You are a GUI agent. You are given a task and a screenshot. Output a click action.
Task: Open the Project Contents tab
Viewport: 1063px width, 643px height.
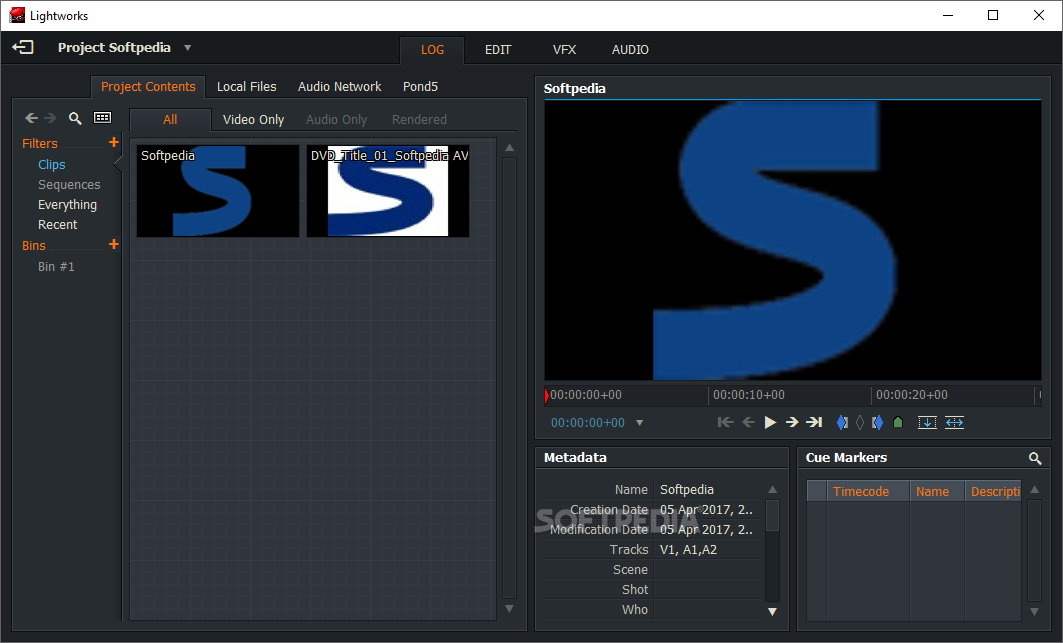point(148,86)
